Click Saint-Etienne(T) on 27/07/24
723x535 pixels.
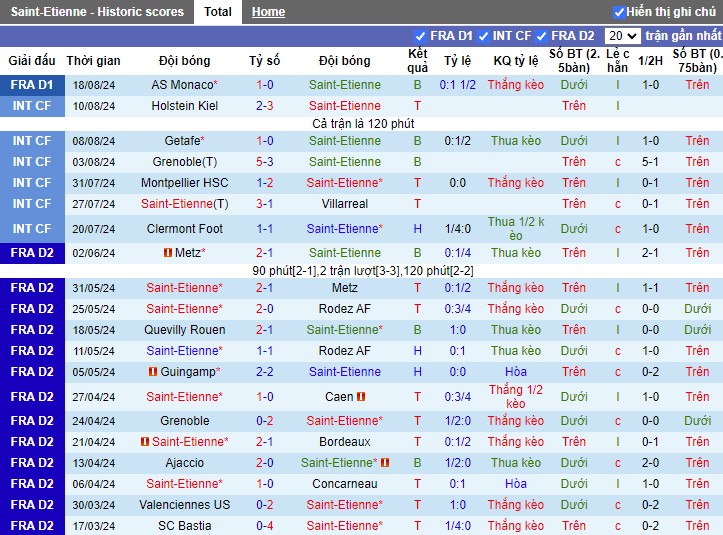[184, 204]
